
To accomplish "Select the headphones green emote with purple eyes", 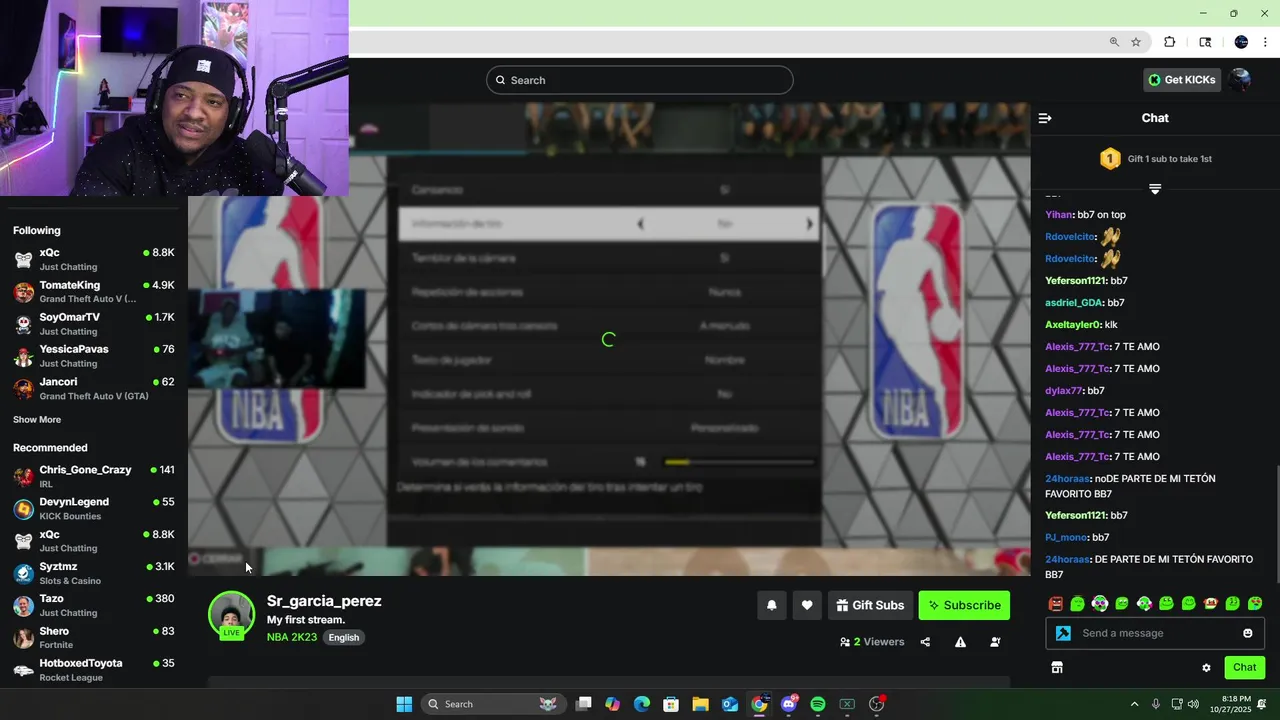I will (x=1100, y=603).
